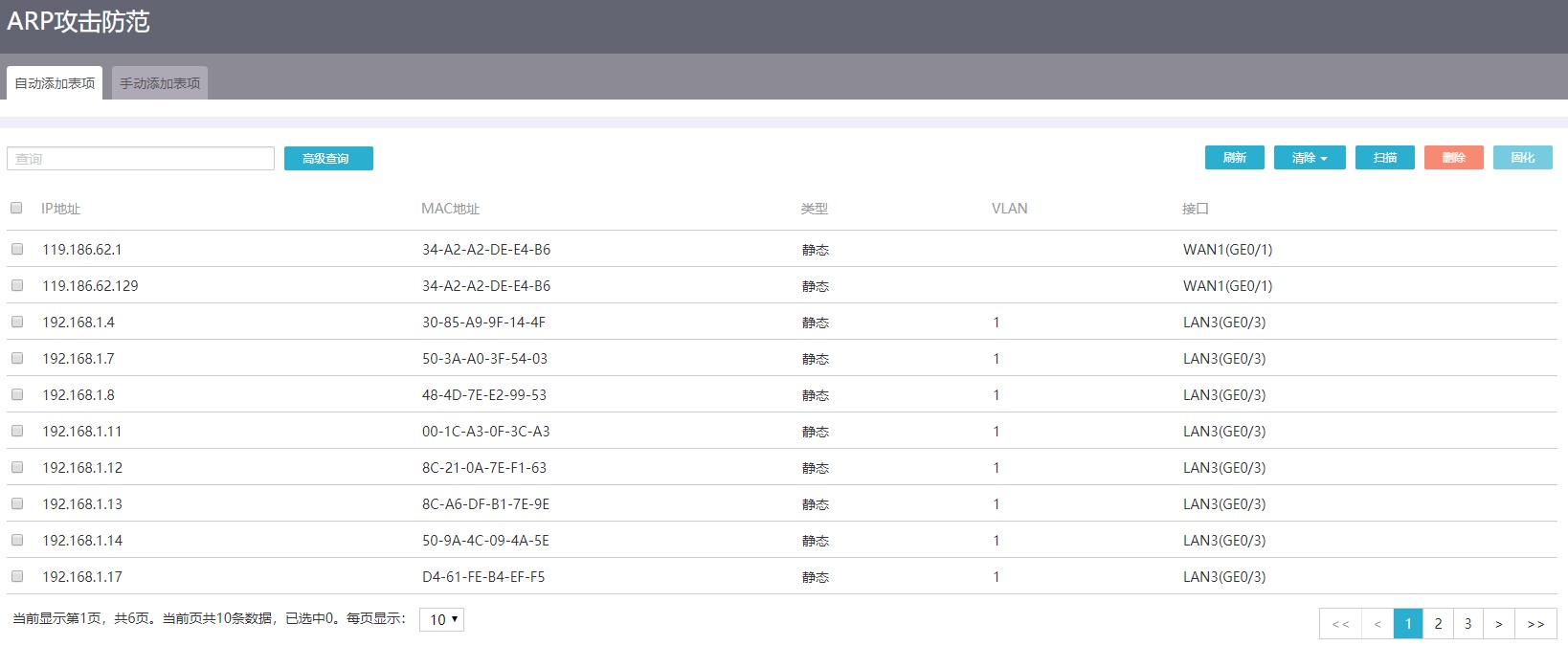Open page 3 of the ARP table
The image size is (1568, 646).
[1467, 624]
